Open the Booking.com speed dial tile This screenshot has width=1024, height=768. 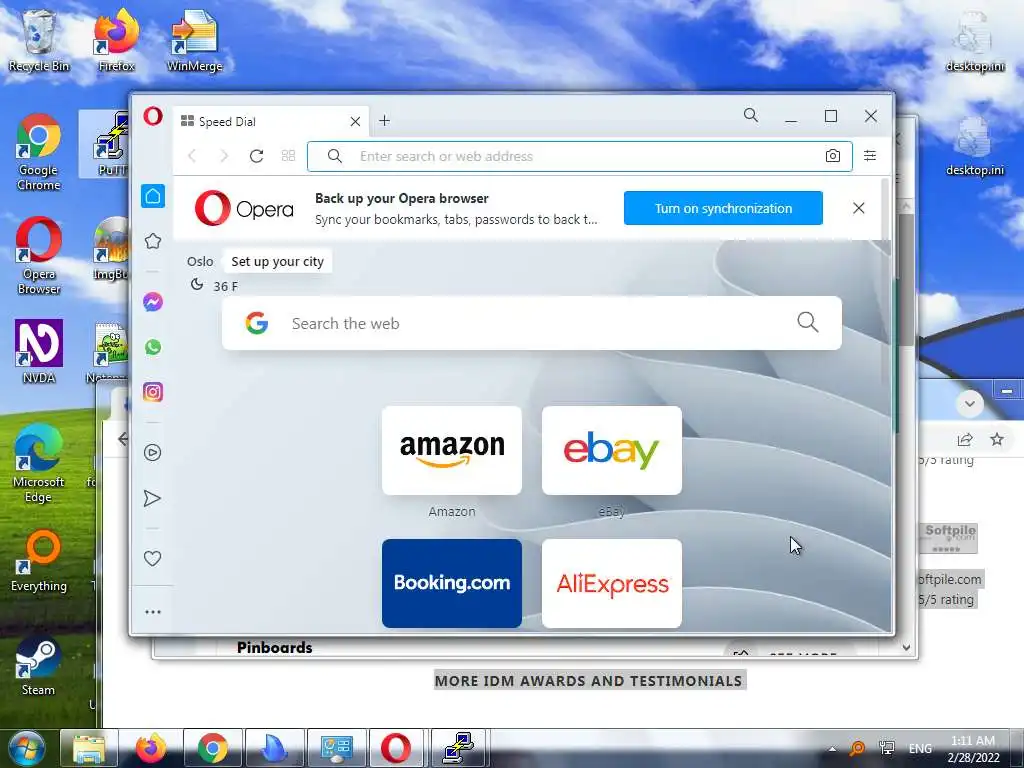point(452,583)
